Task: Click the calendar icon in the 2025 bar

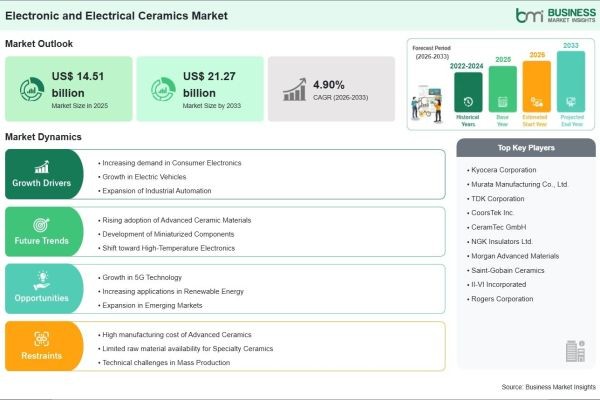Action: tap(502, 102)
